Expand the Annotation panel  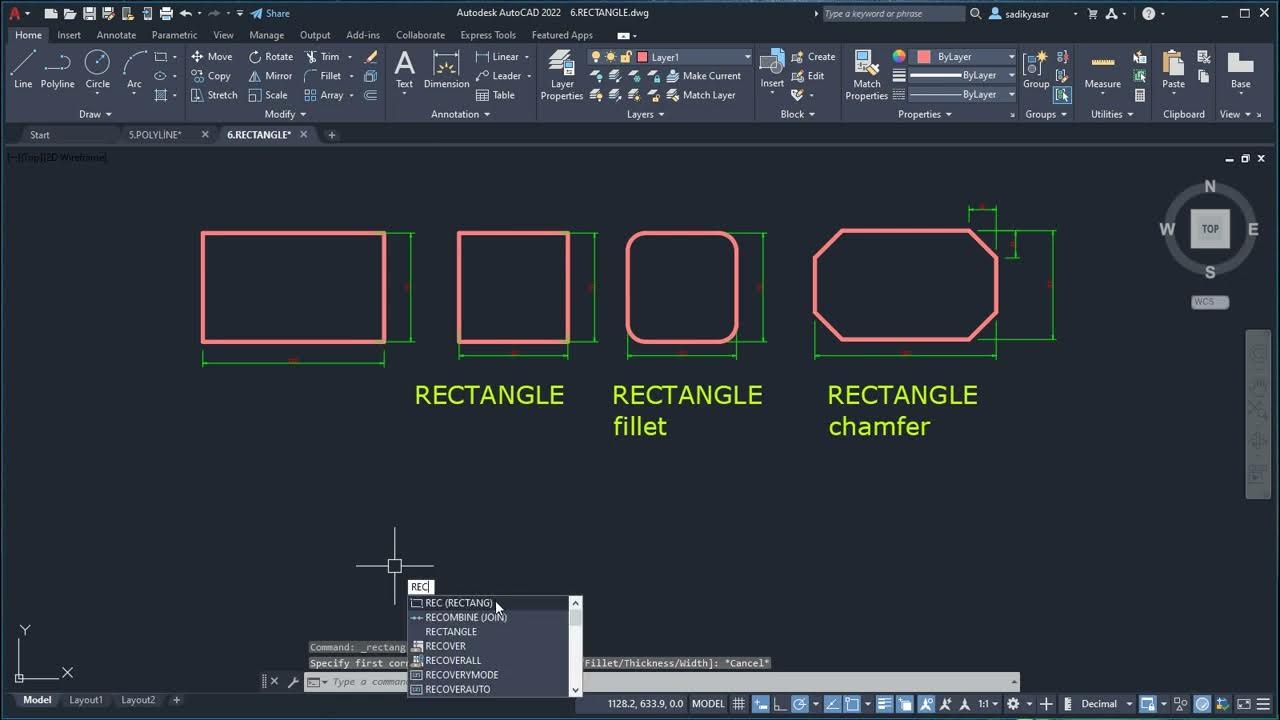pos(461,114)
